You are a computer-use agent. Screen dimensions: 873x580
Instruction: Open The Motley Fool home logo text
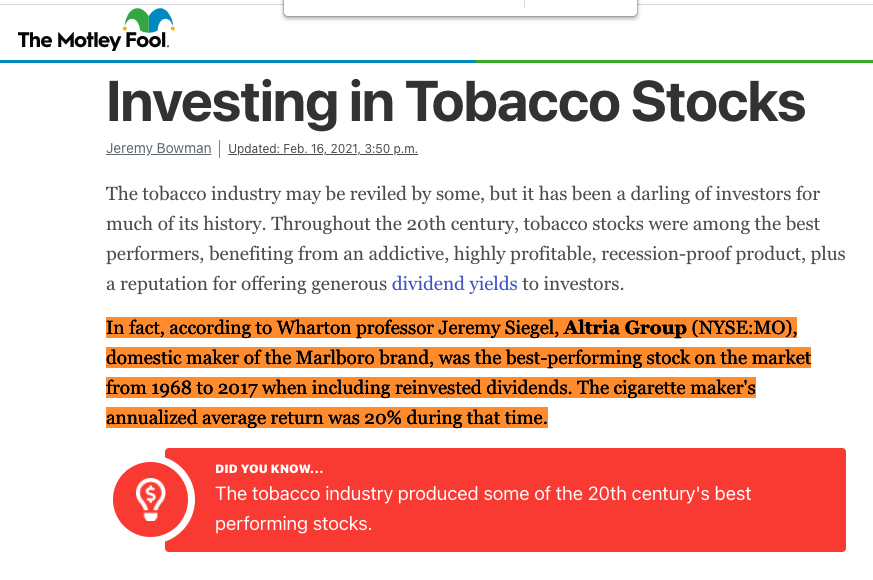click(x=92, y=40)
